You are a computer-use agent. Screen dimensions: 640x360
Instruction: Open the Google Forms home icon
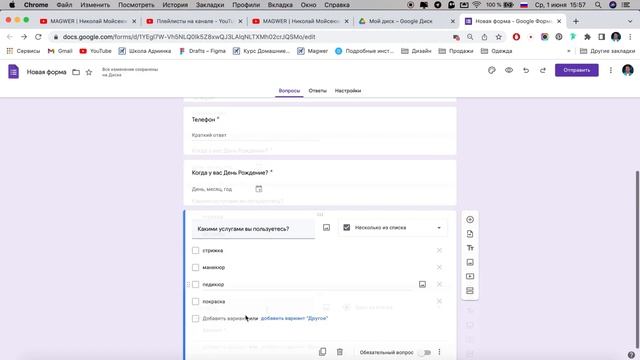(13, 72)
